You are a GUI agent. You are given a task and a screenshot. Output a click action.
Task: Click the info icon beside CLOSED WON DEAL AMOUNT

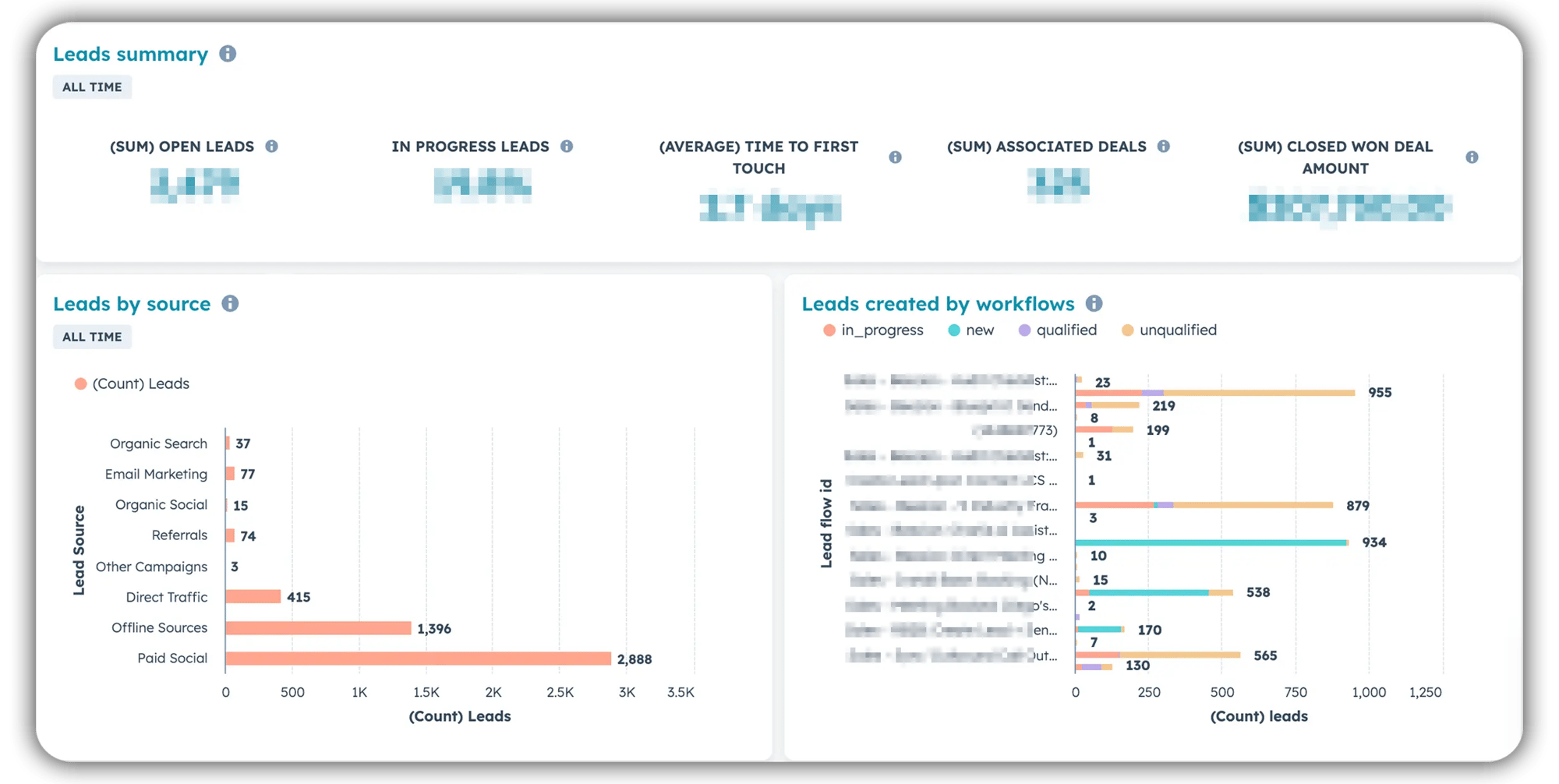pyautogui.click(x=1472, y=156)
